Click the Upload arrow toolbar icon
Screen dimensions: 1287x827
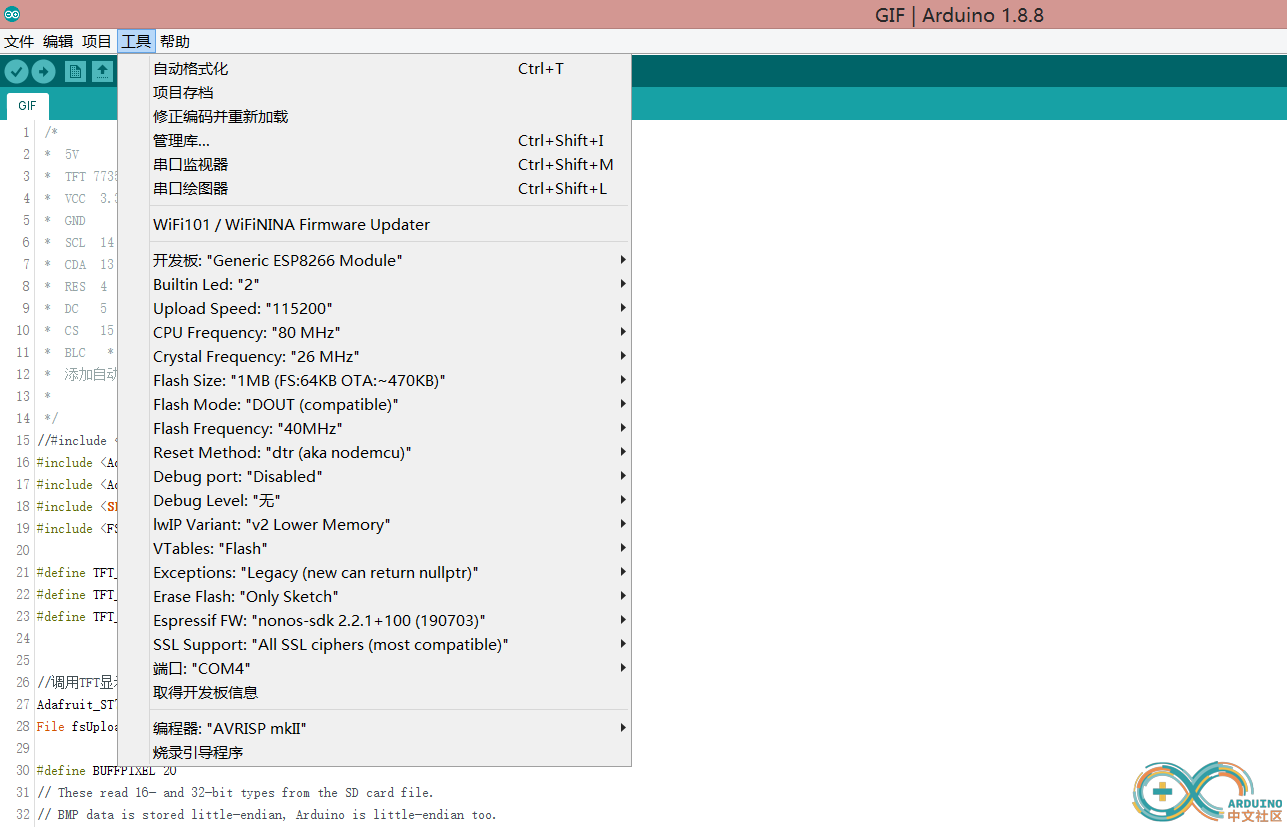[x=43, y=71]
